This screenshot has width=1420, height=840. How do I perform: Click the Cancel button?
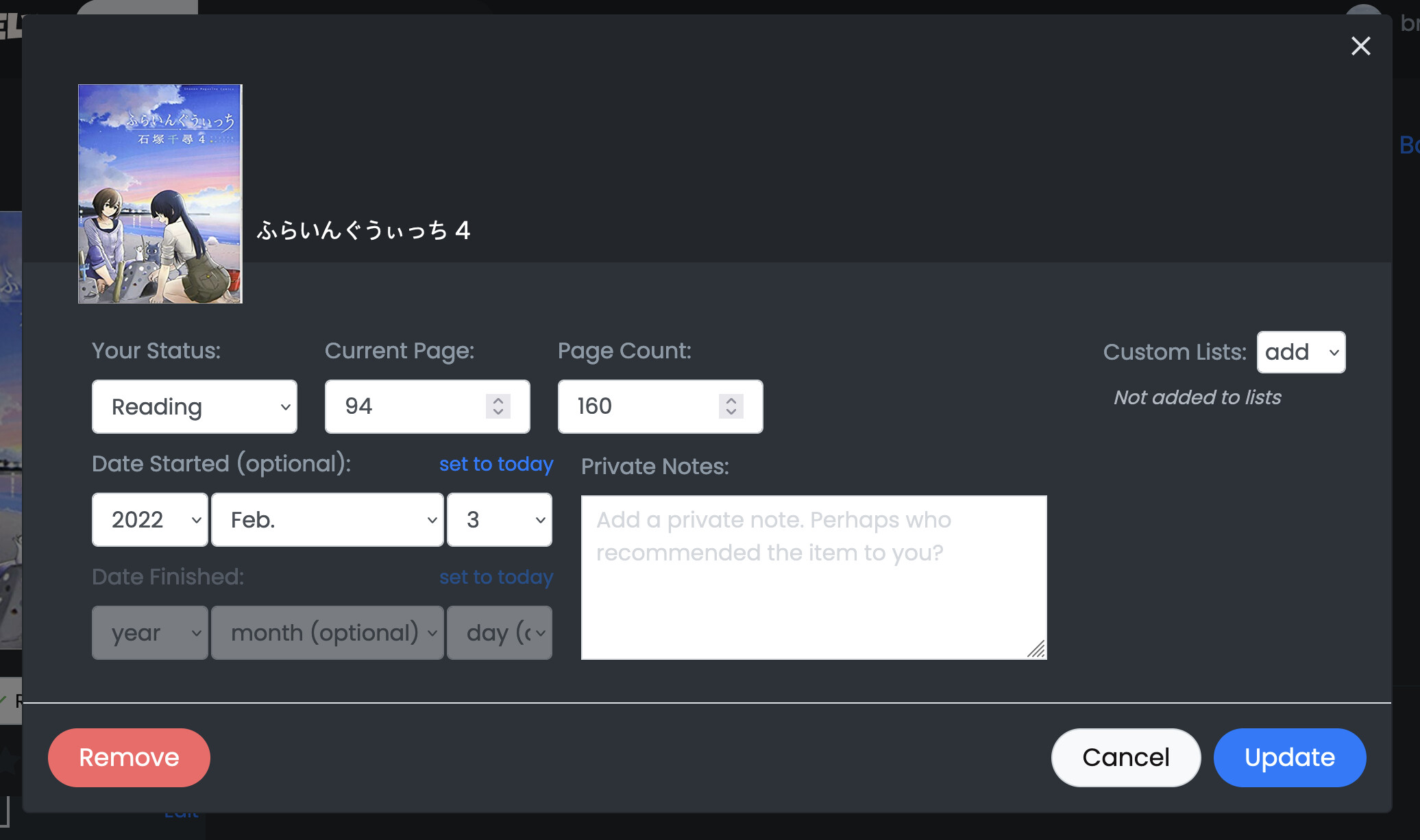pos(1125,758)
